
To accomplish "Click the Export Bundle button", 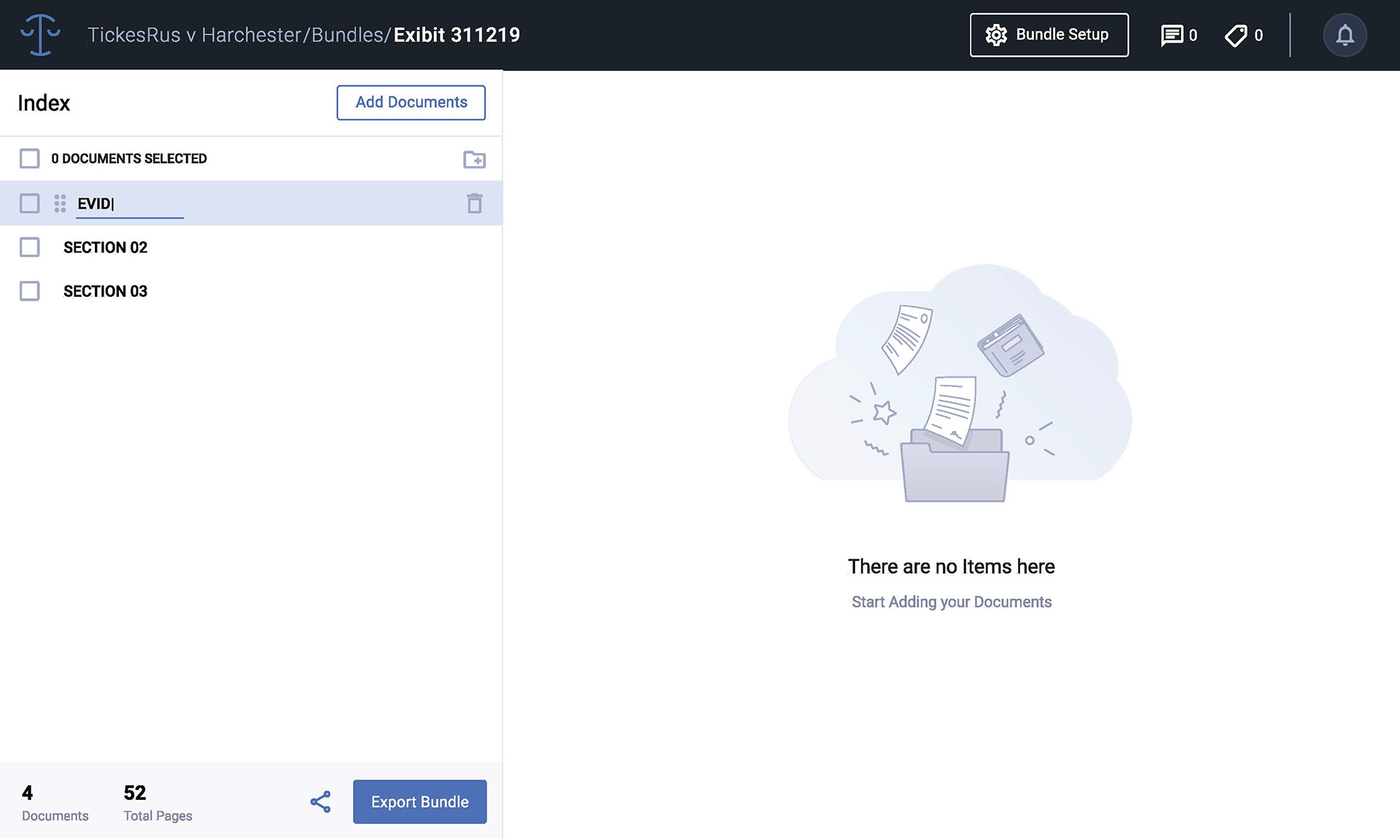I will point(419,802).
